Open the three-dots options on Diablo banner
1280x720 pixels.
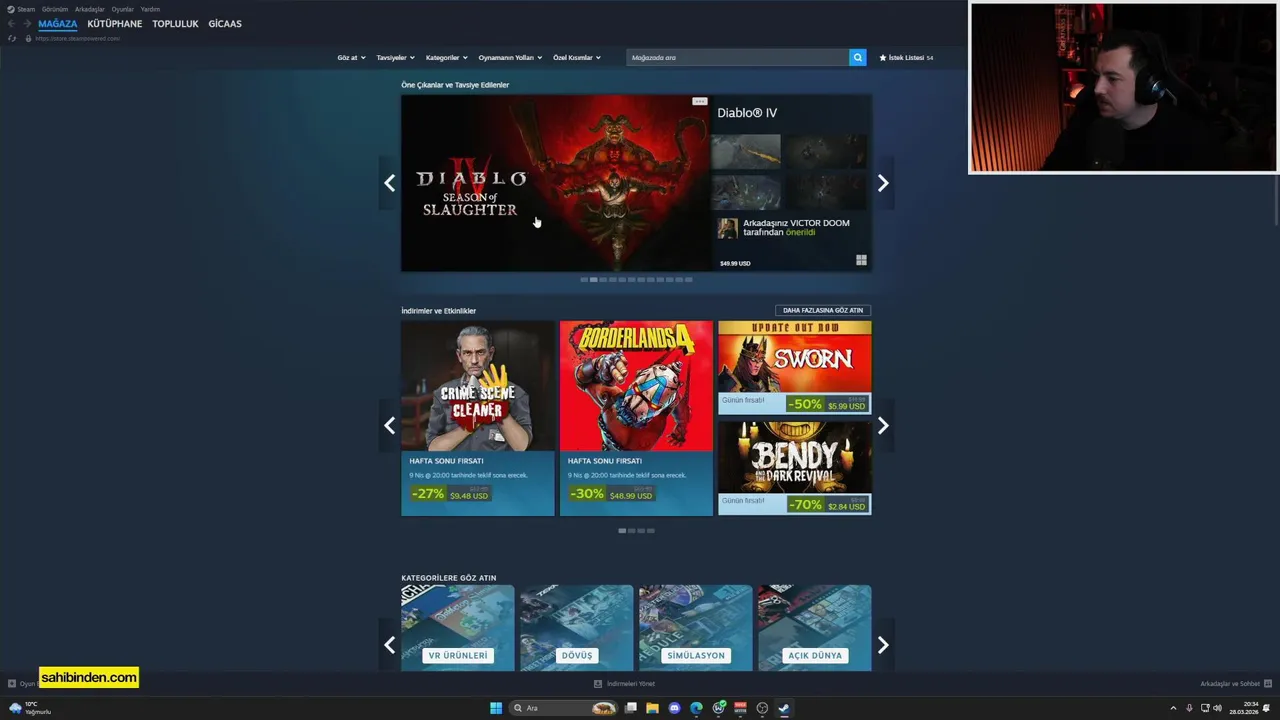coord(699,101)
